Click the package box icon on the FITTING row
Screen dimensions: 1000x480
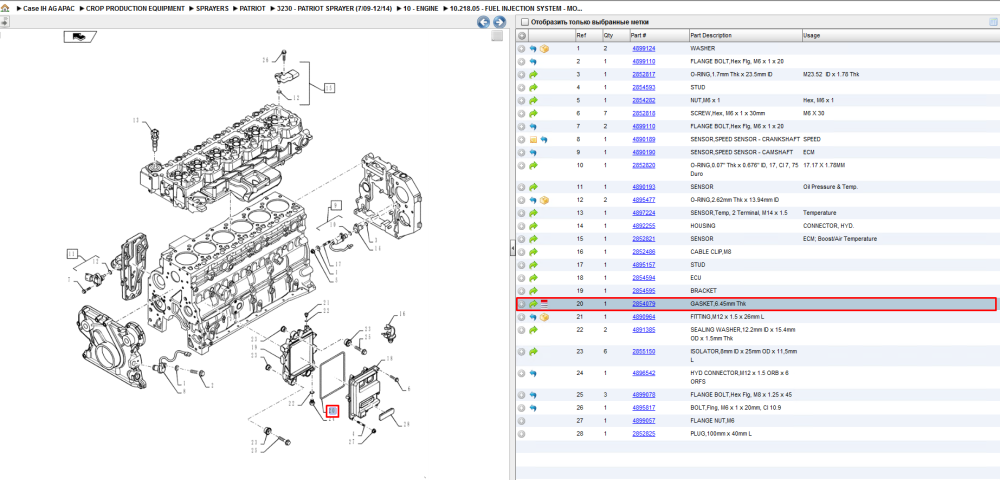pos(544,317)
